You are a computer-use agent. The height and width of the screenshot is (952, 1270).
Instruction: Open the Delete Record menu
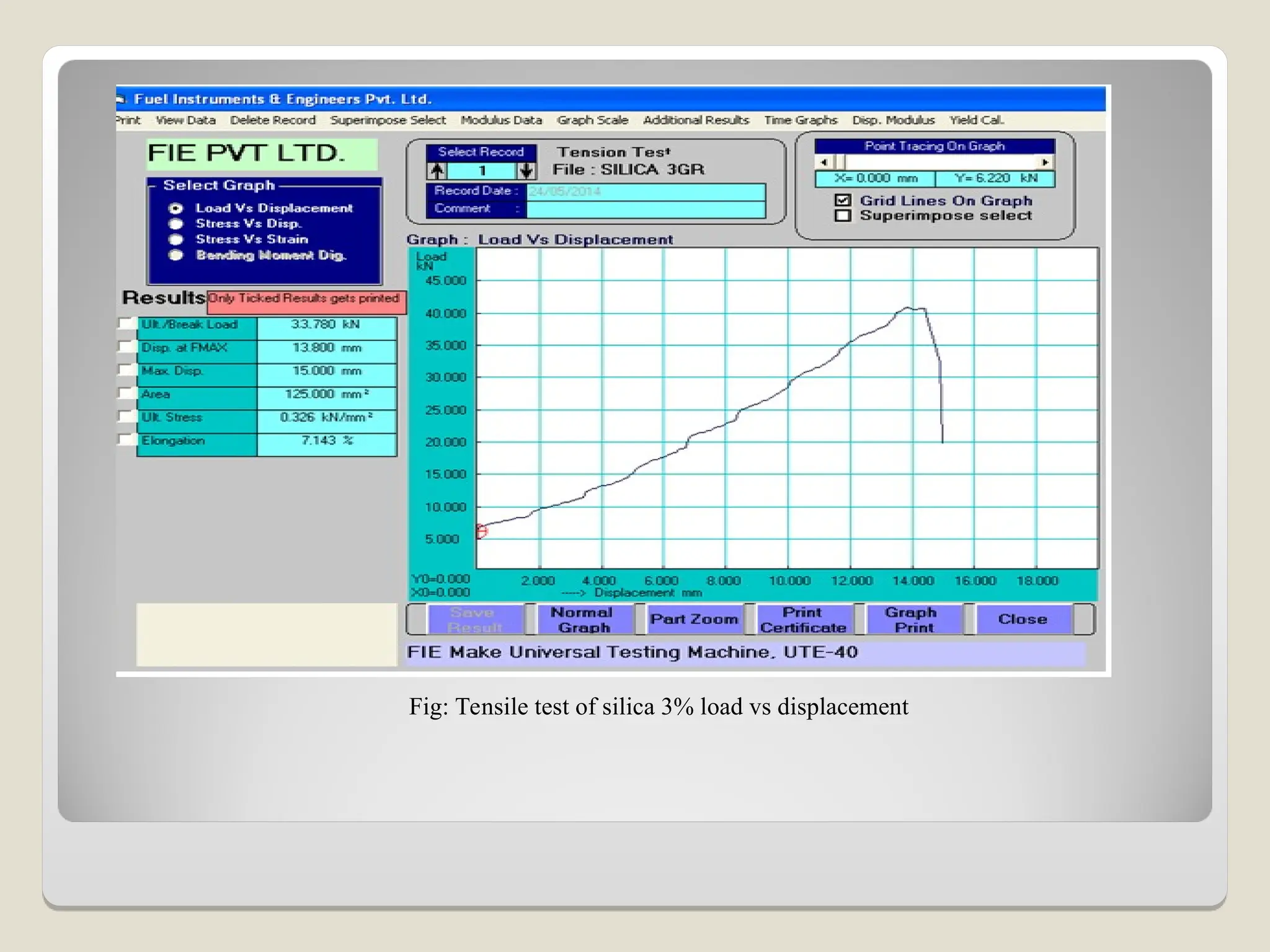(273, 120)
